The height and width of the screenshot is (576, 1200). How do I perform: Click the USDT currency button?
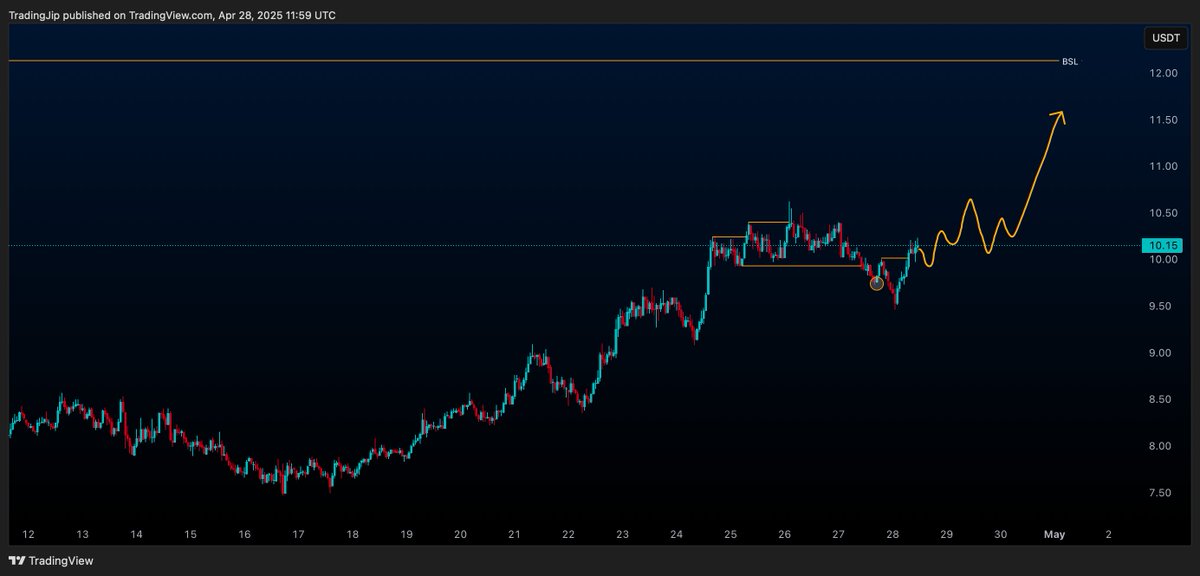1166,38
